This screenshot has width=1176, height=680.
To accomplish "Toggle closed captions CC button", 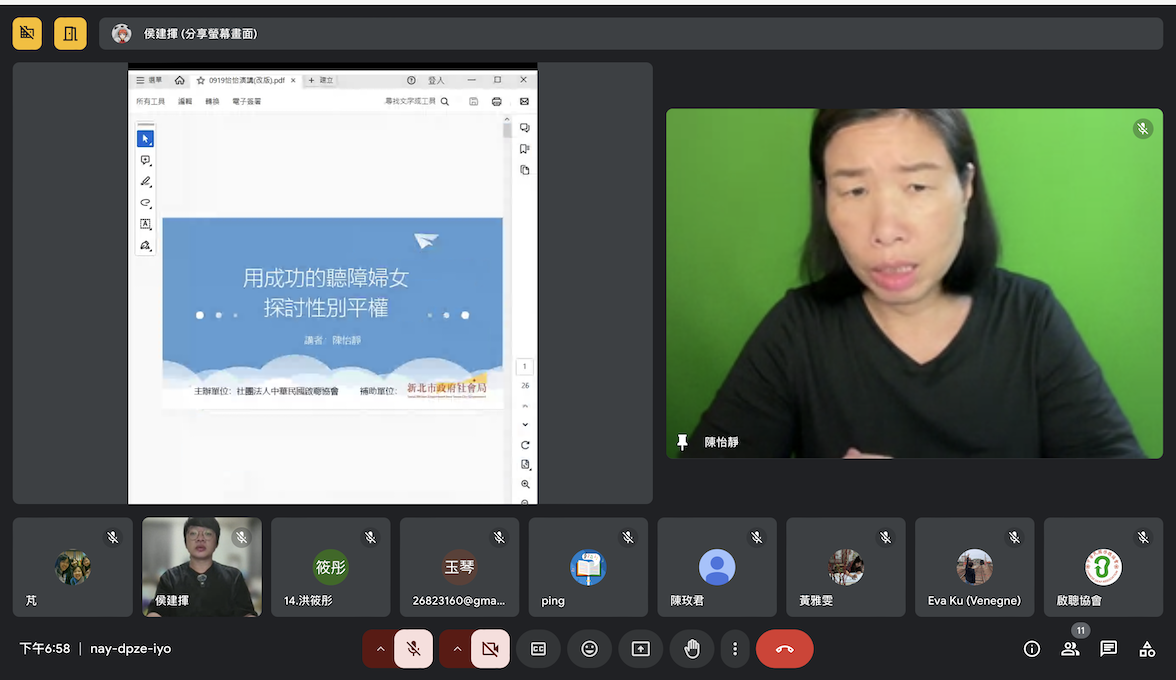I will click(538, 649).
